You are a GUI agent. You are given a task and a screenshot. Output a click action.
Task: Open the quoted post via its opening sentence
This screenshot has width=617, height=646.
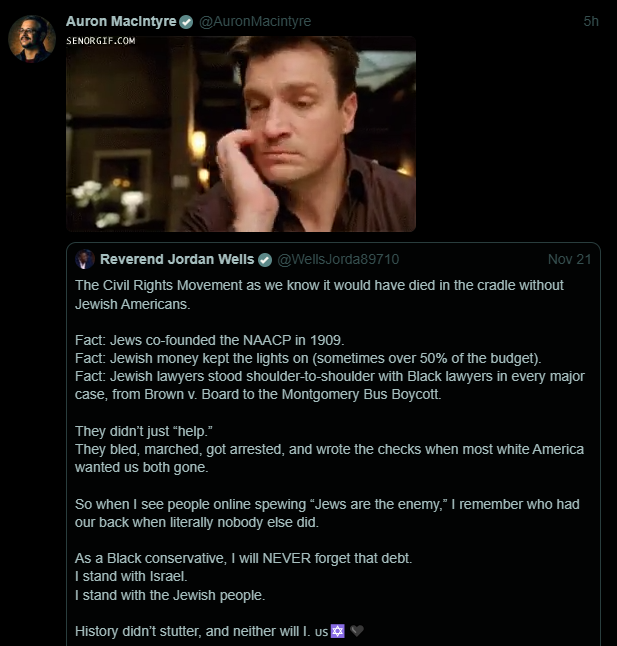click(319, 285)
